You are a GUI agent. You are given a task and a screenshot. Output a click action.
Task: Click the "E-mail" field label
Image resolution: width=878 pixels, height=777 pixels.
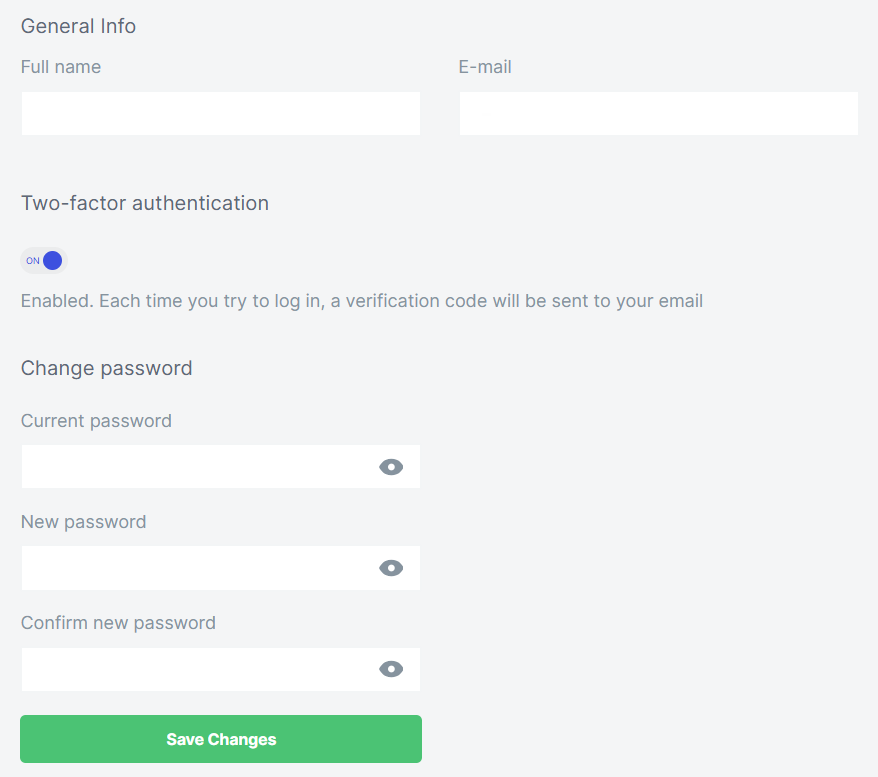pos(485,67)
